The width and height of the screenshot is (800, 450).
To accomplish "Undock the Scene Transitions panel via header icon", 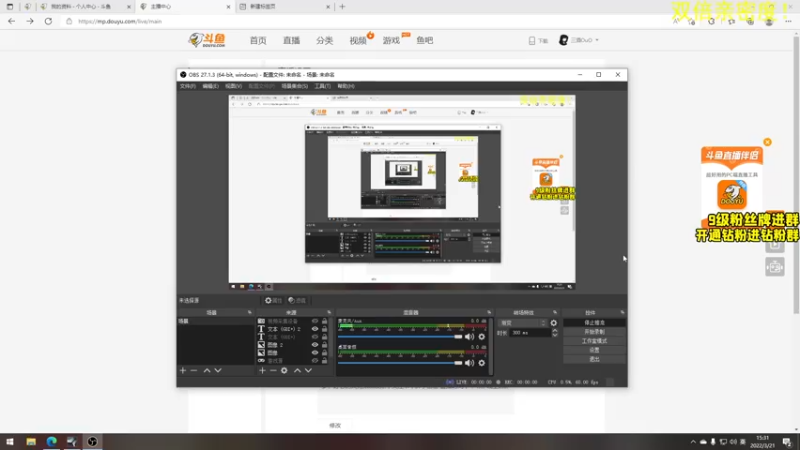I will tap(555, 312).
